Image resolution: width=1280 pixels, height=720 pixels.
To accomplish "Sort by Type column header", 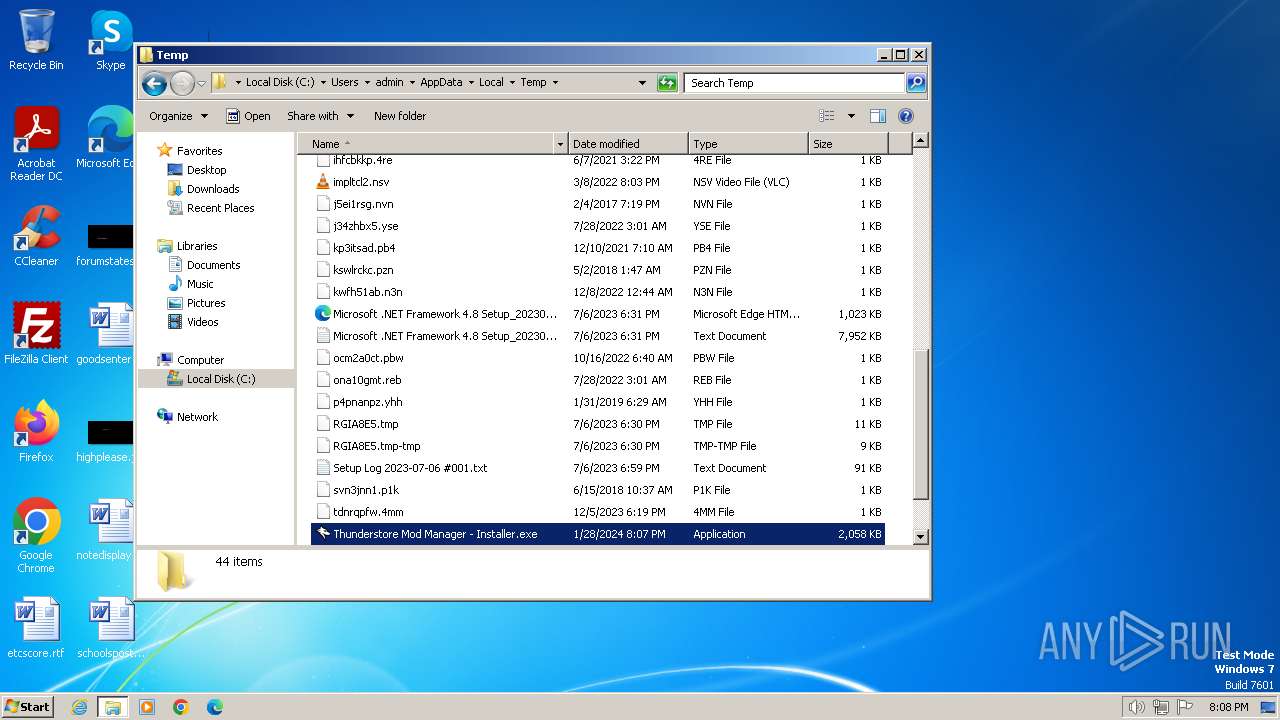I will click(748, 144).
